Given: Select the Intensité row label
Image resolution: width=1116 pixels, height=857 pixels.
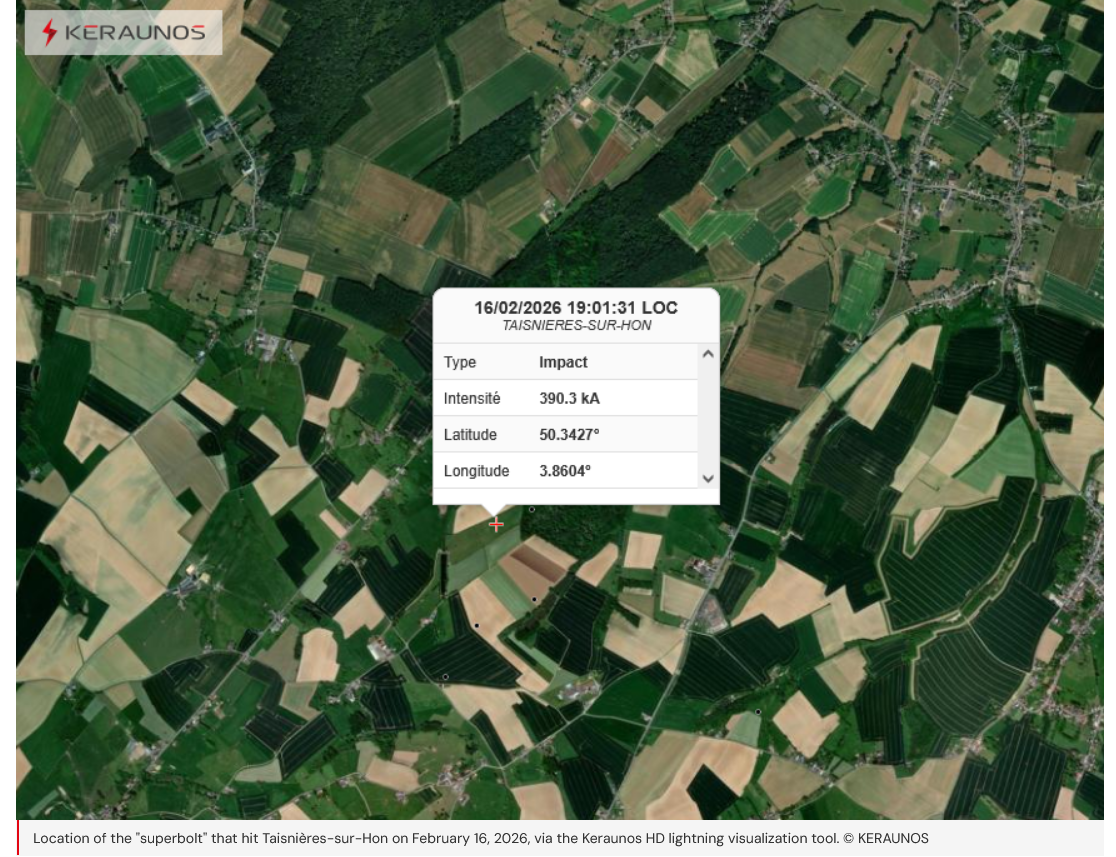Looking at the screenshot, I should point(472,398).
